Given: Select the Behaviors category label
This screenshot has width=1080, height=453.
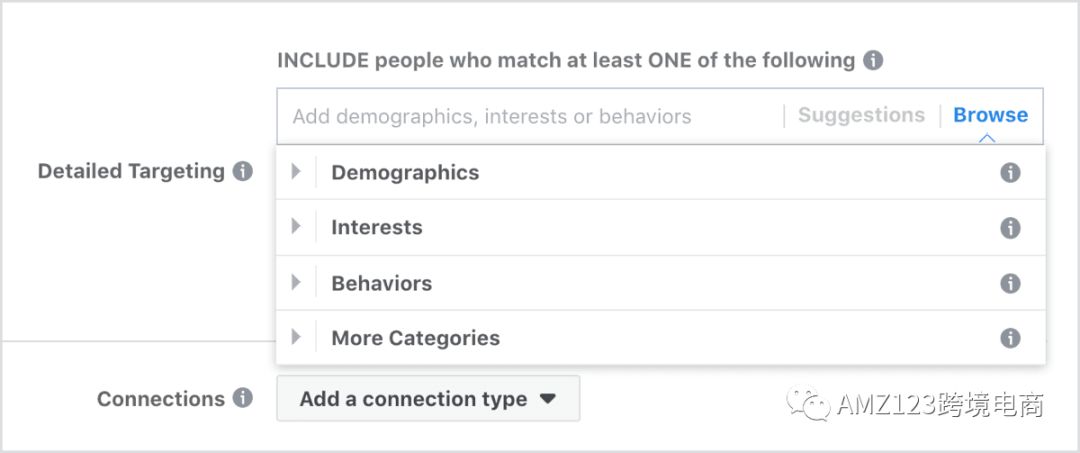Looking at the screenshot, I should tap(382, 283).
